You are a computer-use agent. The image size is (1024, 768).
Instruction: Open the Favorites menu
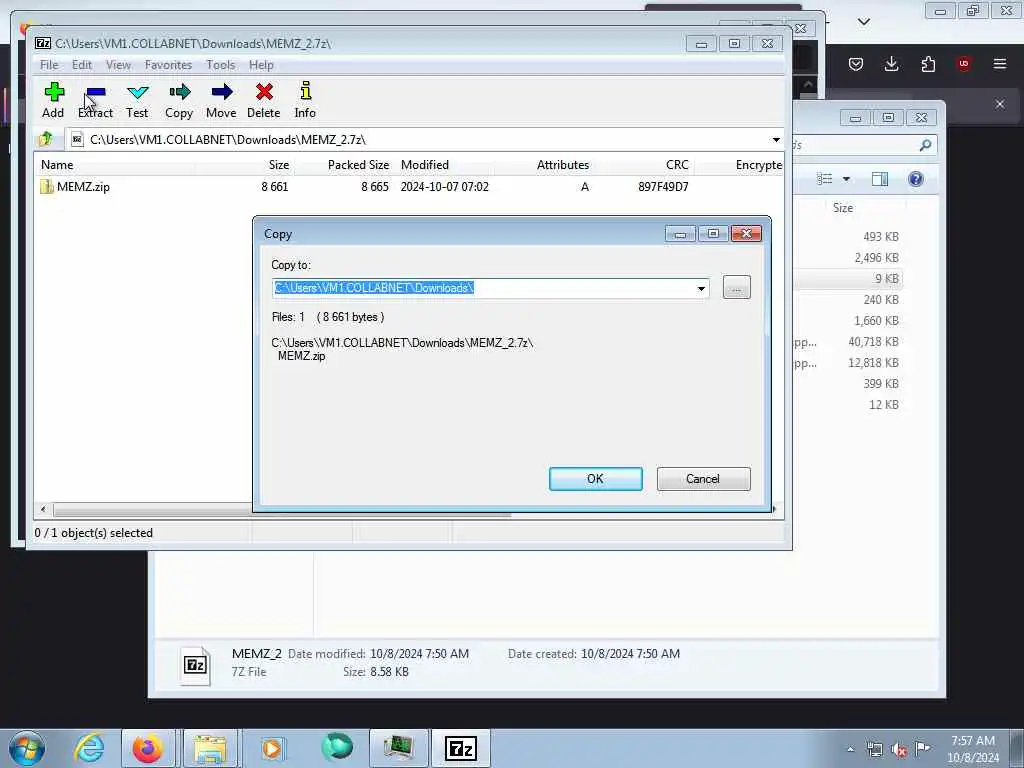tap(168, 65)
